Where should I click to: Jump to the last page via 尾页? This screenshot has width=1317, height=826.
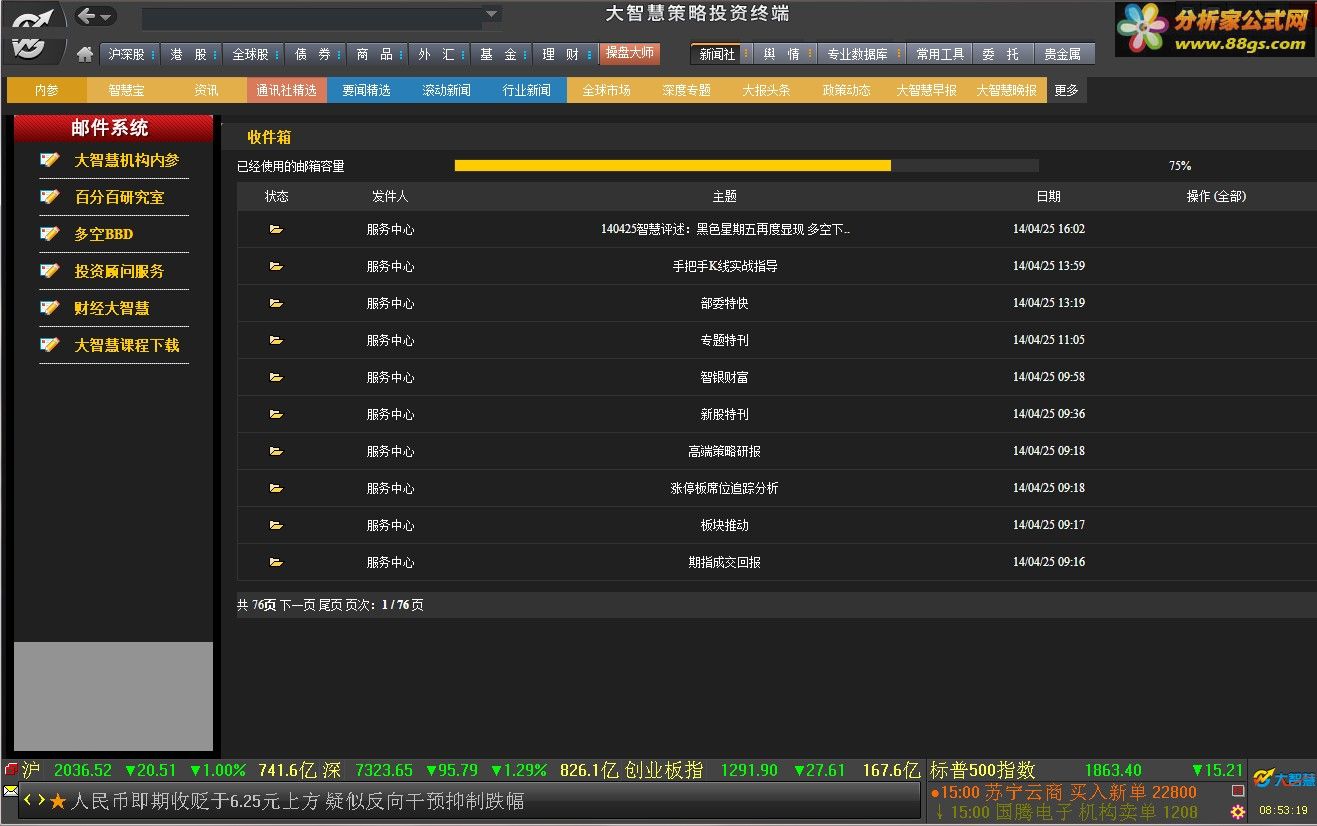330,605
